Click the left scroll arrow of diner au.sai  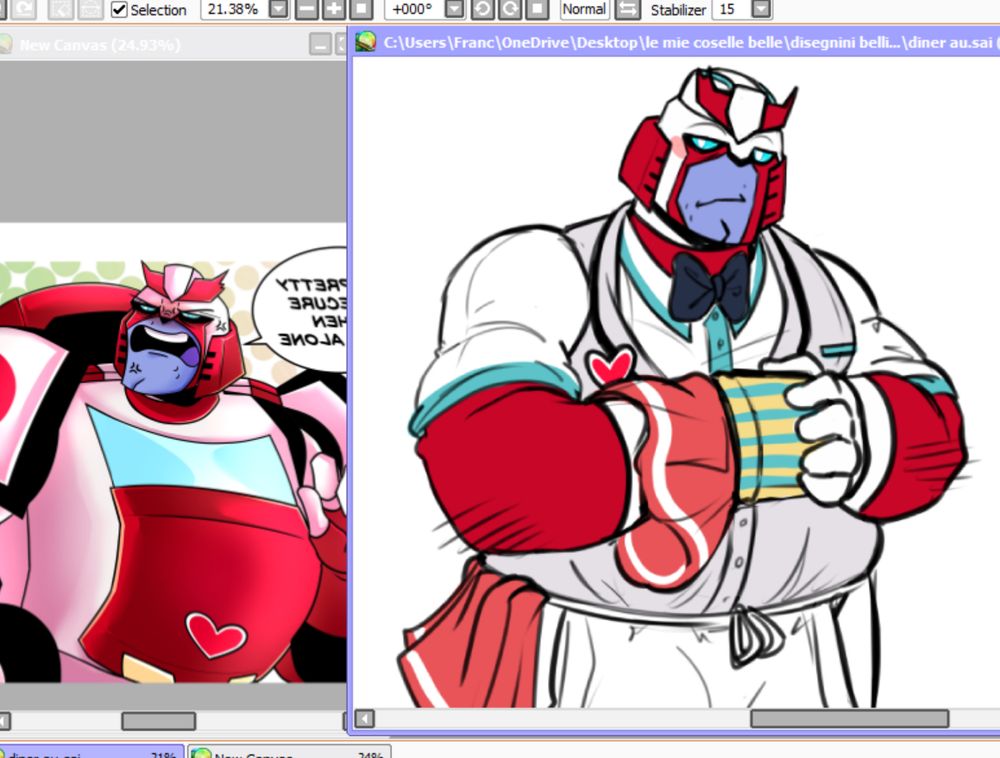click(x=365, y=718)
